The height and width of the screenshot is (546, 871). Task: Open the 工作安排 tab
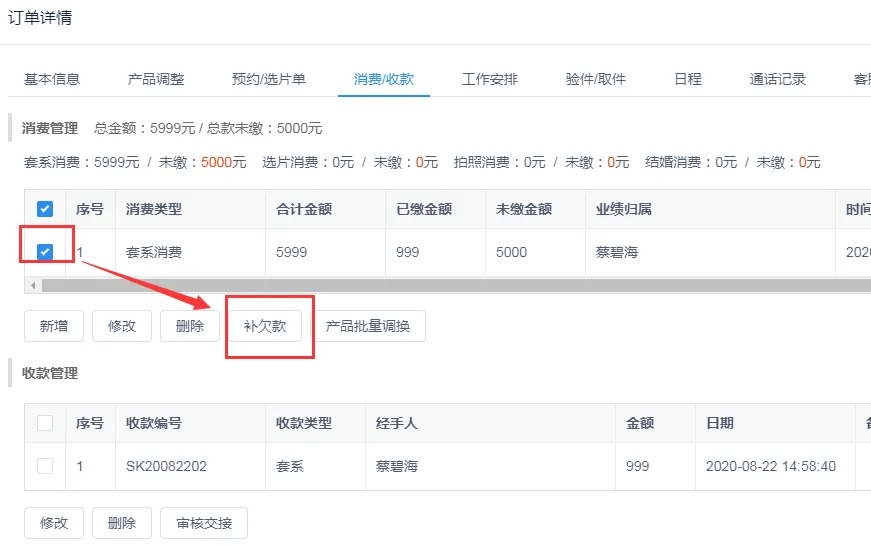[490, 79]
